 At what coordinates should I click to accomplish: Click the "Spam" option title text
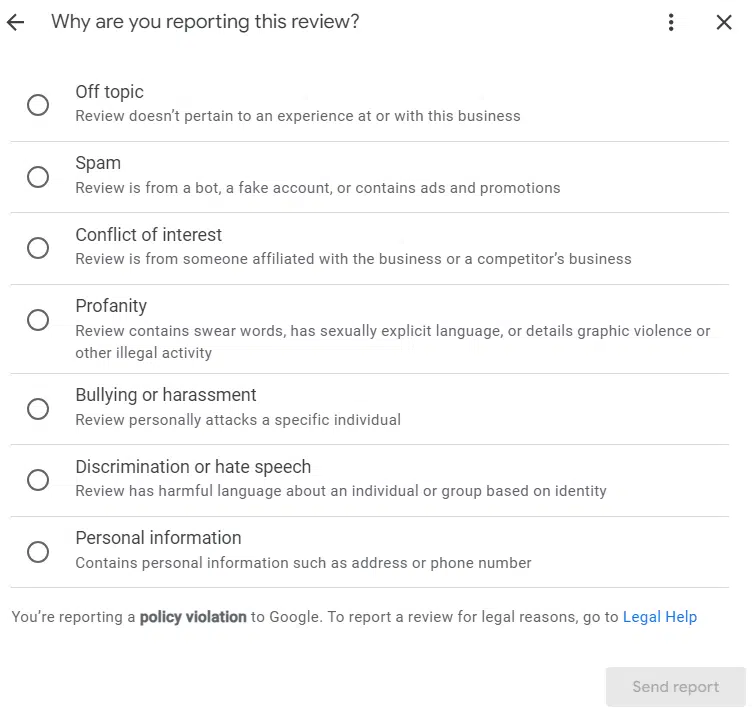click(x=98, y=163)
